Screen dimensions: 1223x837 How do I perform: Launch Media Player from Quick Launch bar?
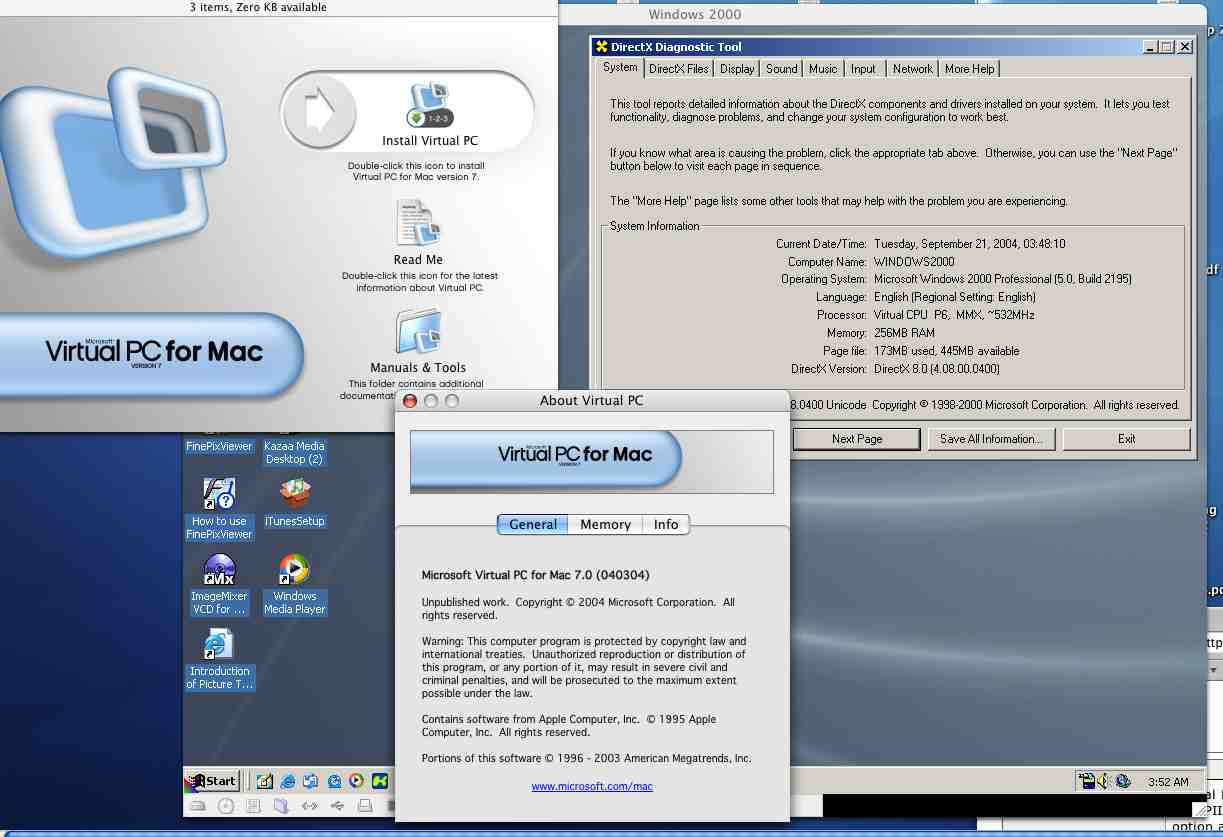click(x=356, y=781)
